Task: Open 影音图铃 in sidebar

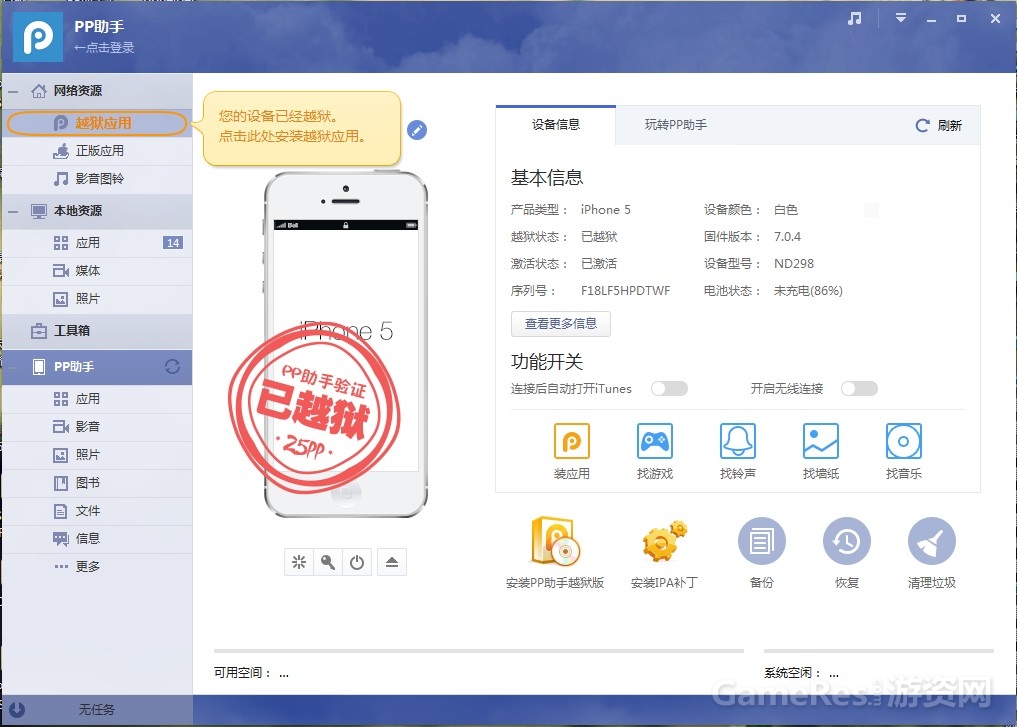Action: 97,179
